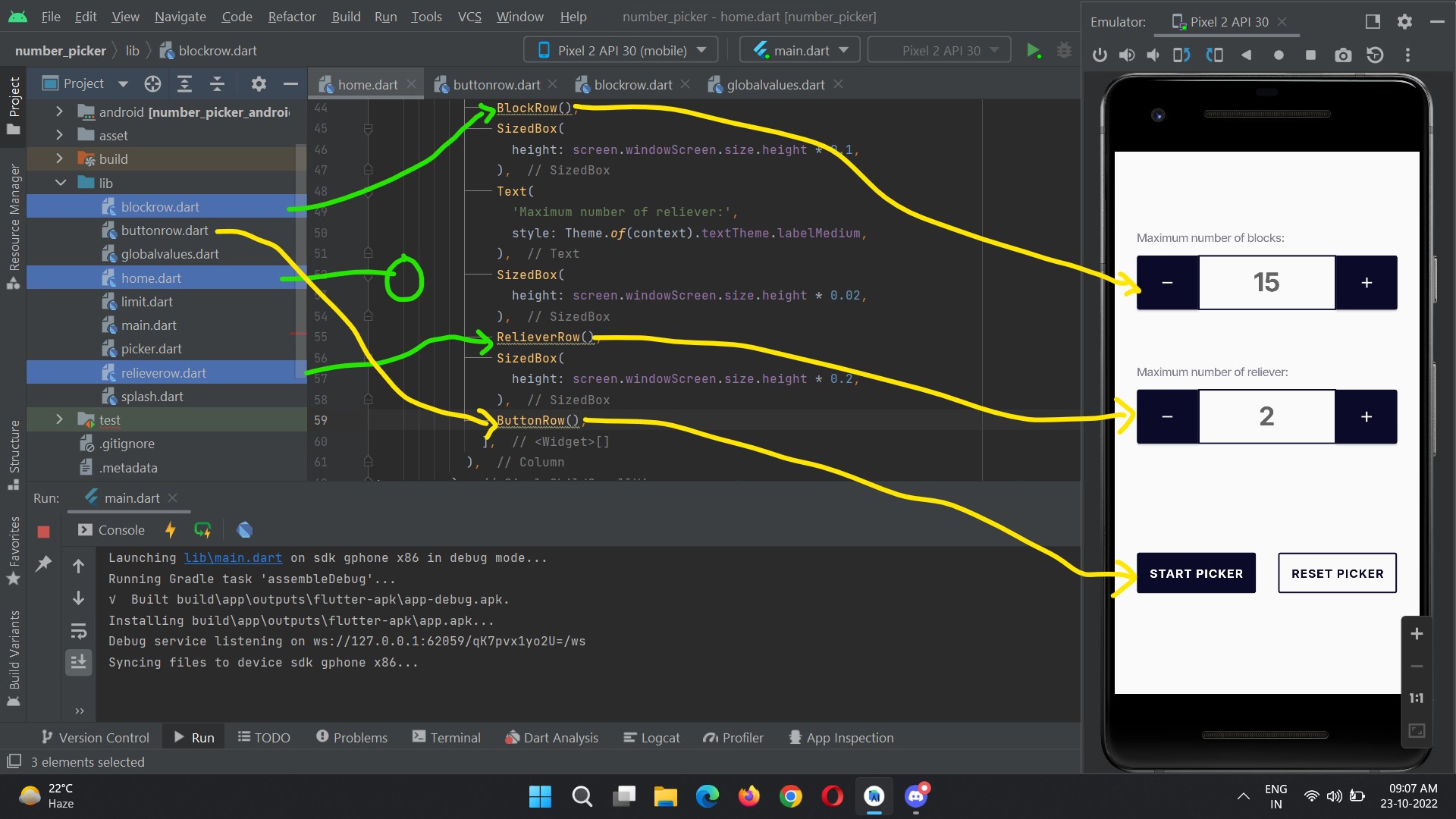The height and width of the screenshot is (819, 1456).
Task: Open the device selector Pixel 2 API 30 (mobile)
Action: (621, 50)
